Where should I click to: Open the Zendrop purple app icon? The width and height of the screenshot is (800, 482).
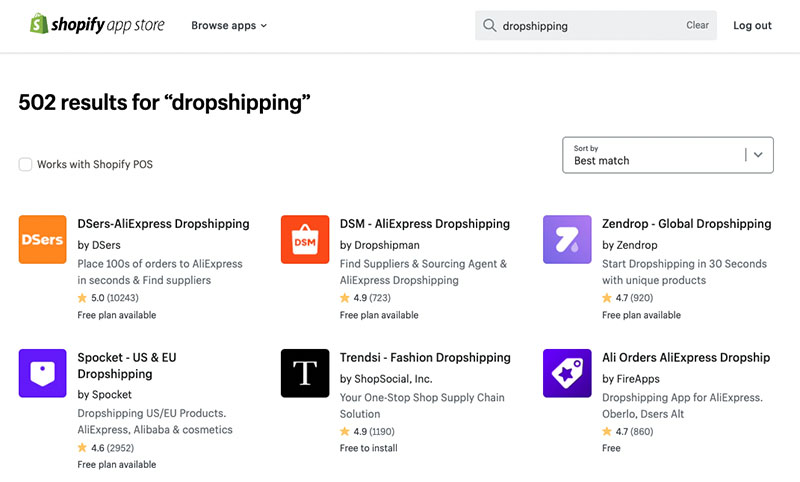point(567,239)
